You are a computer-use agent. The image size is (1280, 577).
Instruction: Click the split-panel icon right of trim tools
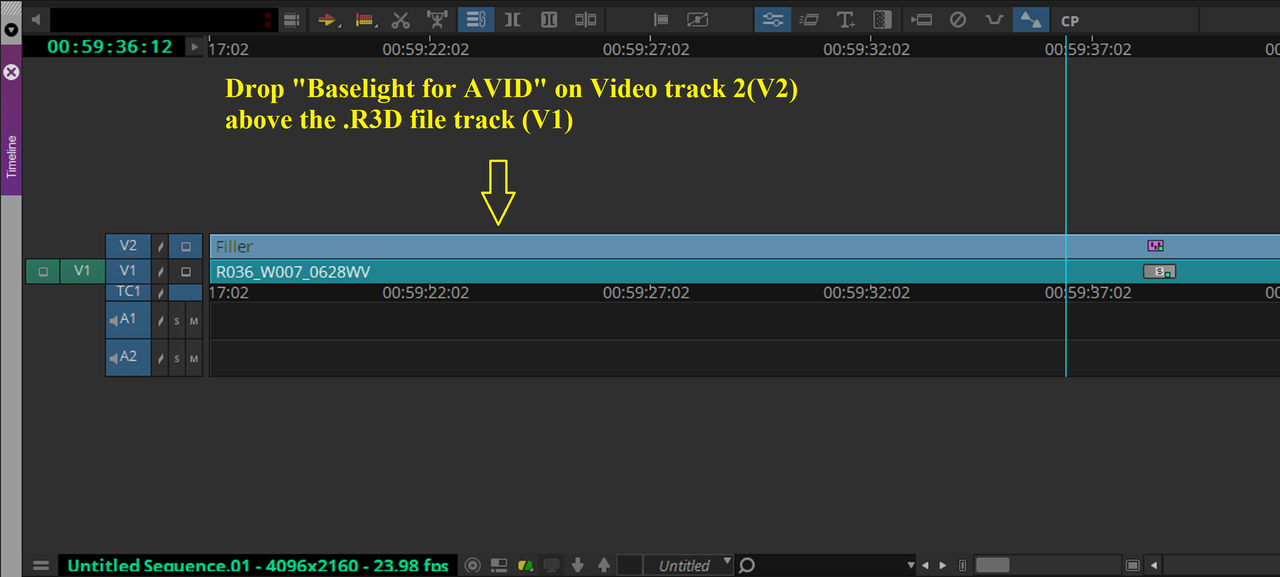tap(585, 19)
